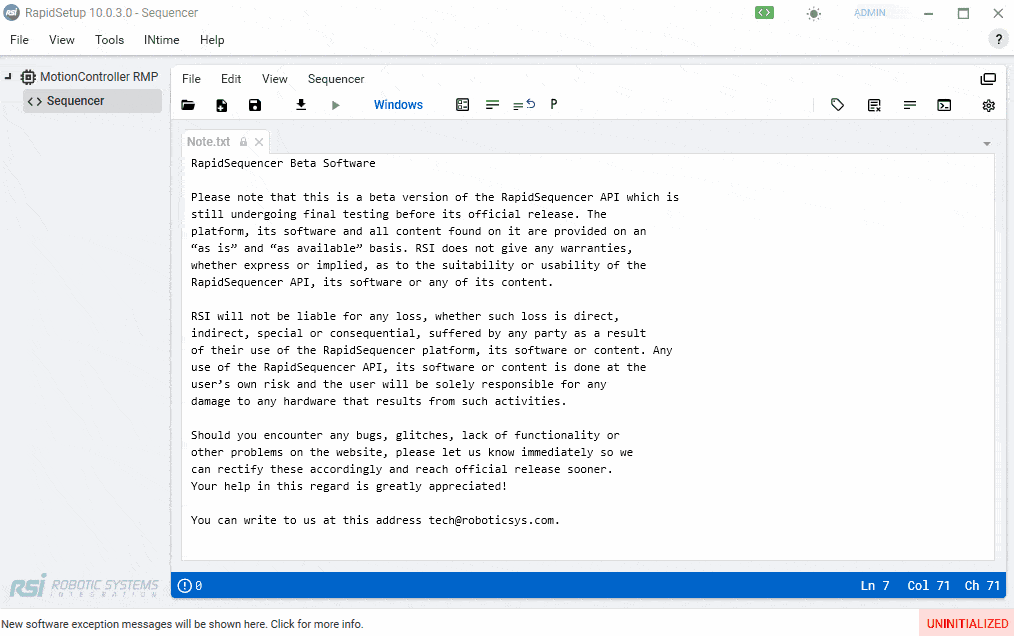1014x636 pixels.
Task: Click the pop-out window icon at top right
Action: coord(988,79)
